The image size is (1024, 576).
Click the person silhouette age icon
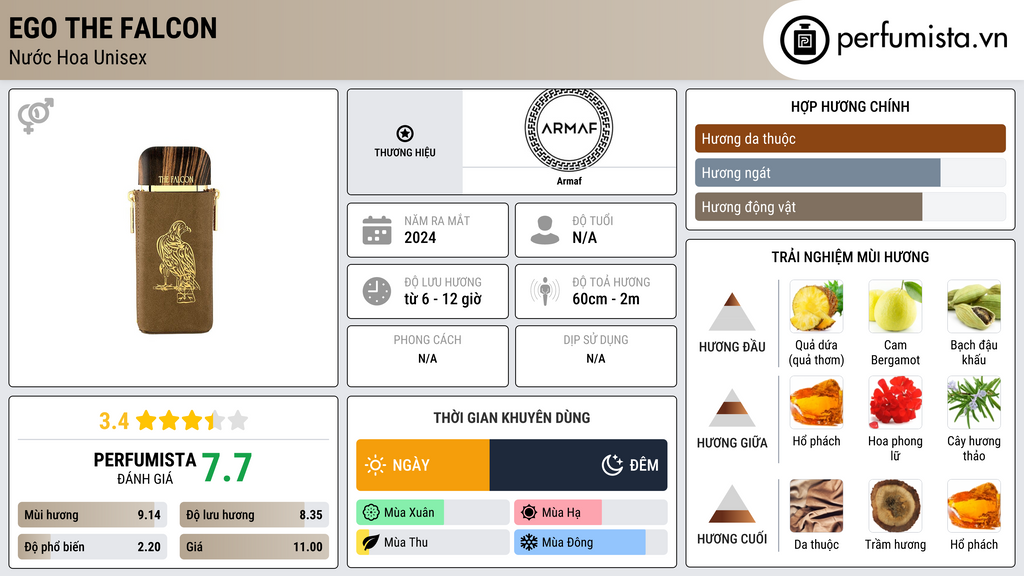point(545,230)
